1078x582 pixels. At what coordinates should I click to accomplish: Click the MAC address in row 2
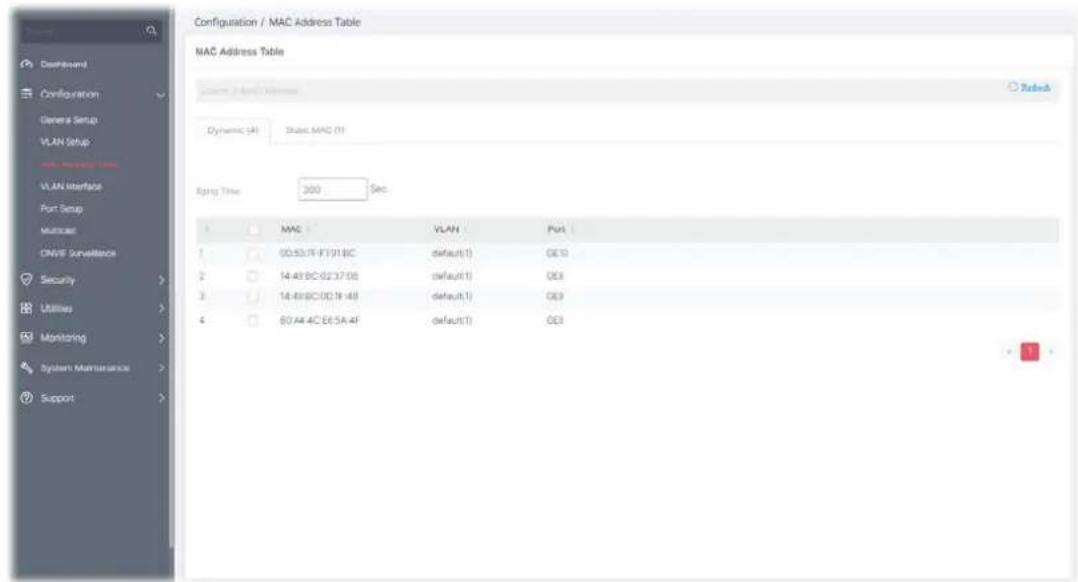(x=319, y=276)
